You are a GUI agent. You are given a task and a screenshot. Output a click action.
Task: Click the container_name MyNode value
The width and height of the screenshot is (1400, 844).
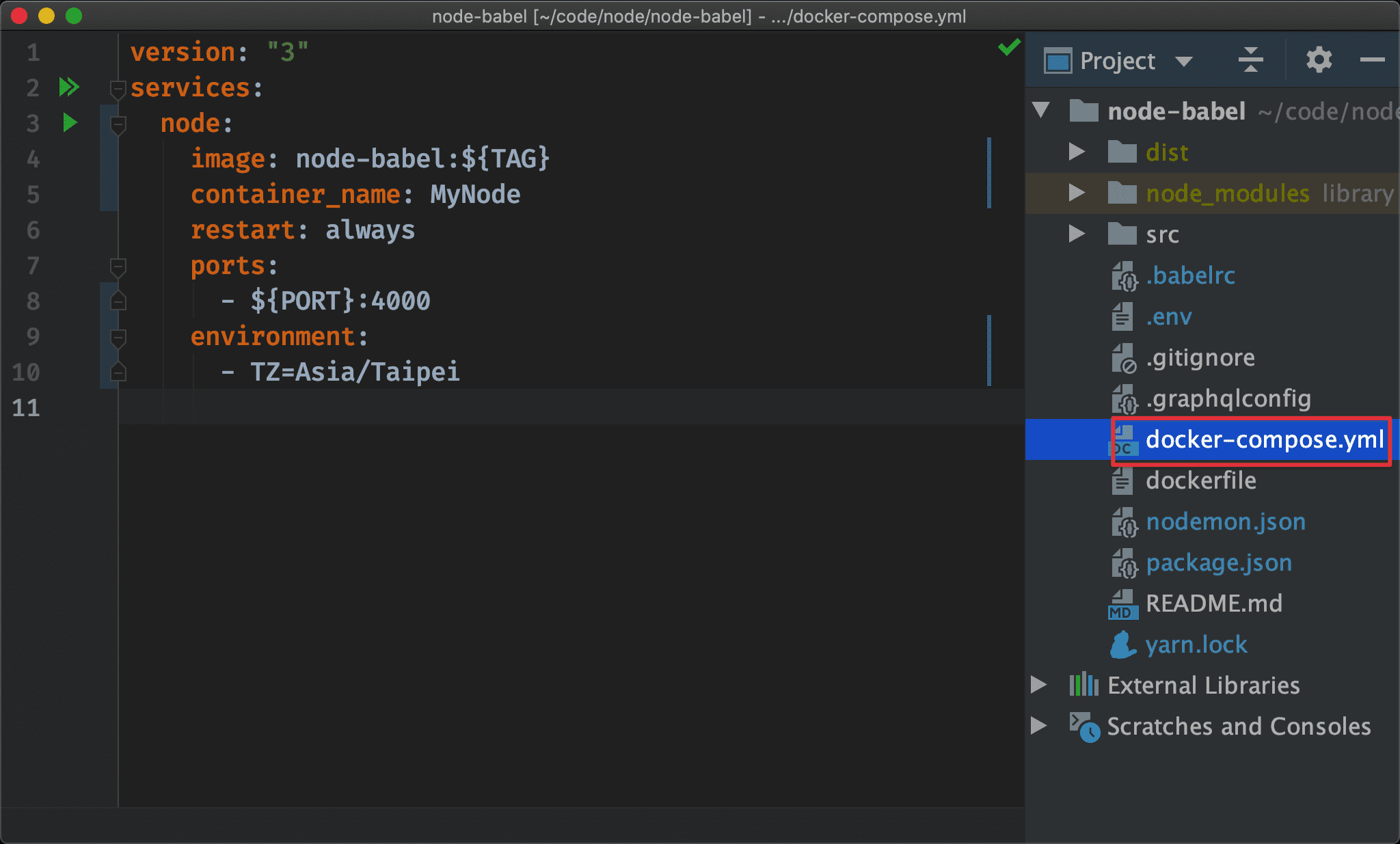click(475, 194)
